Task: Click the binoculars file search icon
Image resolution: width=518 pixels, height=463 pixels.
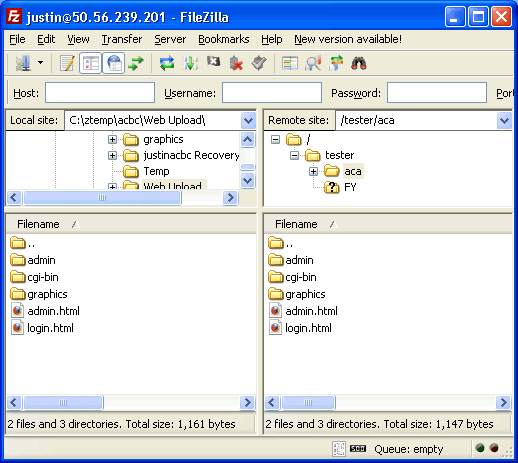Action: tap(359, 63)
